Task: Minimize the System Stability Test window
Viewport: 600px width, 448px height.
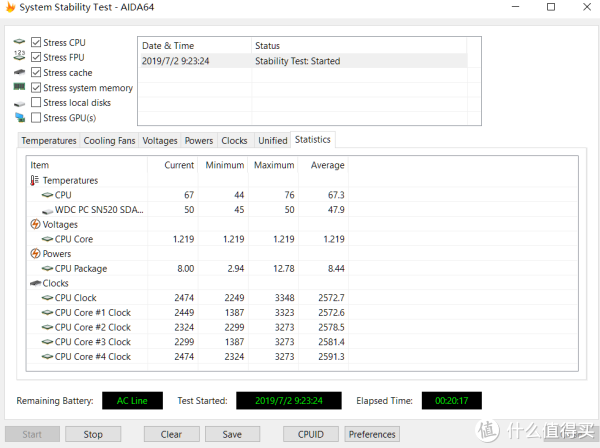Action: coord(516,7)
